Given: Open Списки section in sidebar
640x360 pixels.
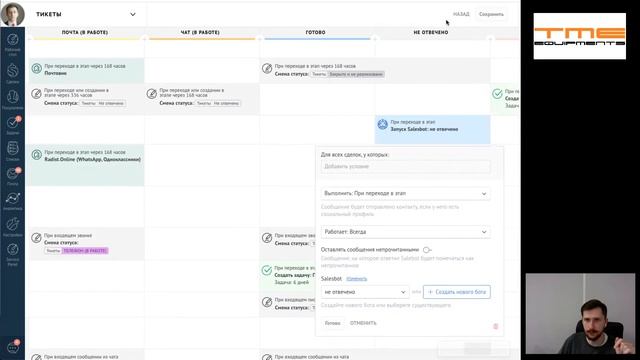Looking at the screenshot, I should point(13,151).
